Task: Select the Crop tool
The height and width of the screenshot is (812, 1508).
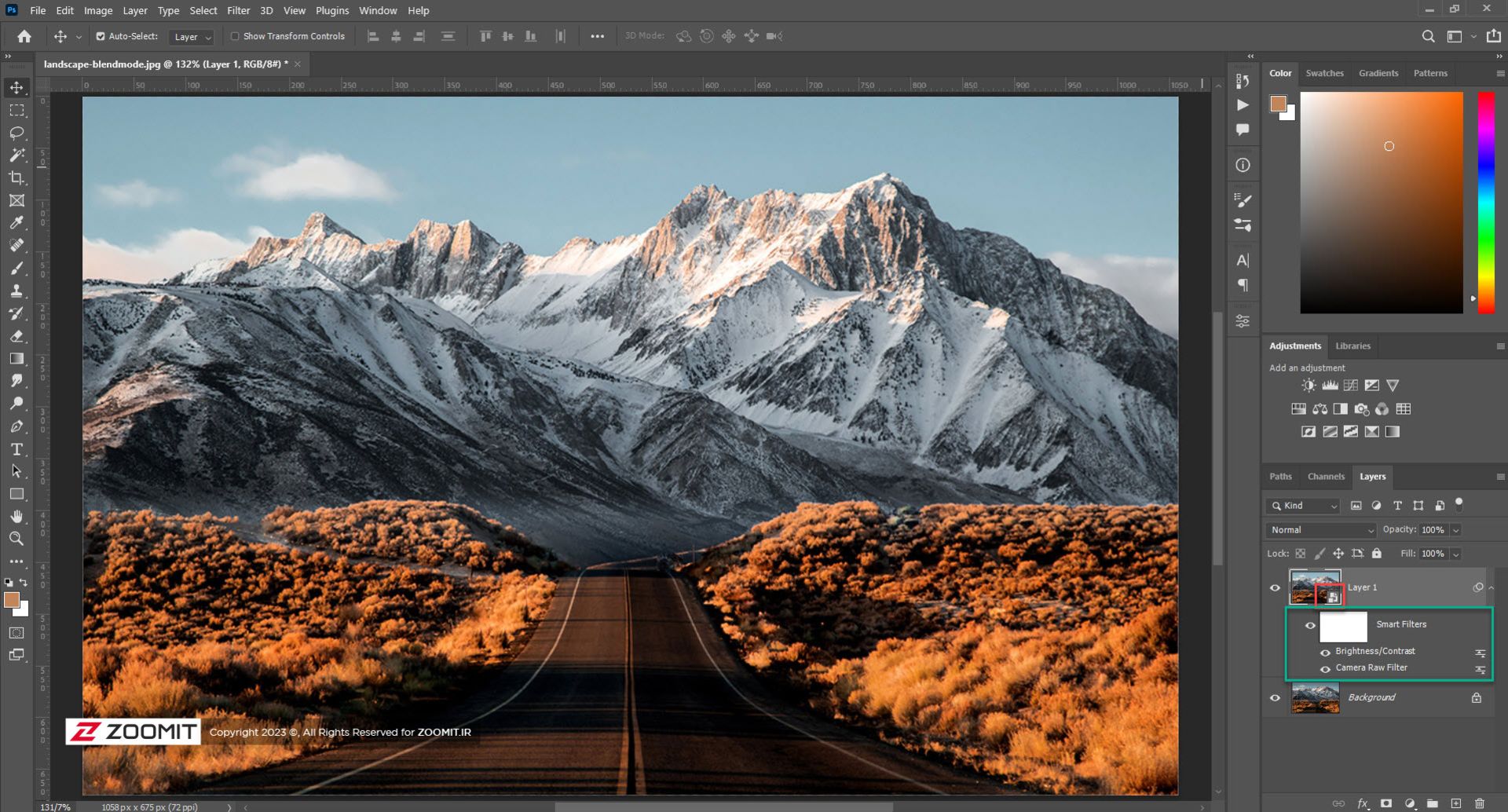Action: (16, 177)
